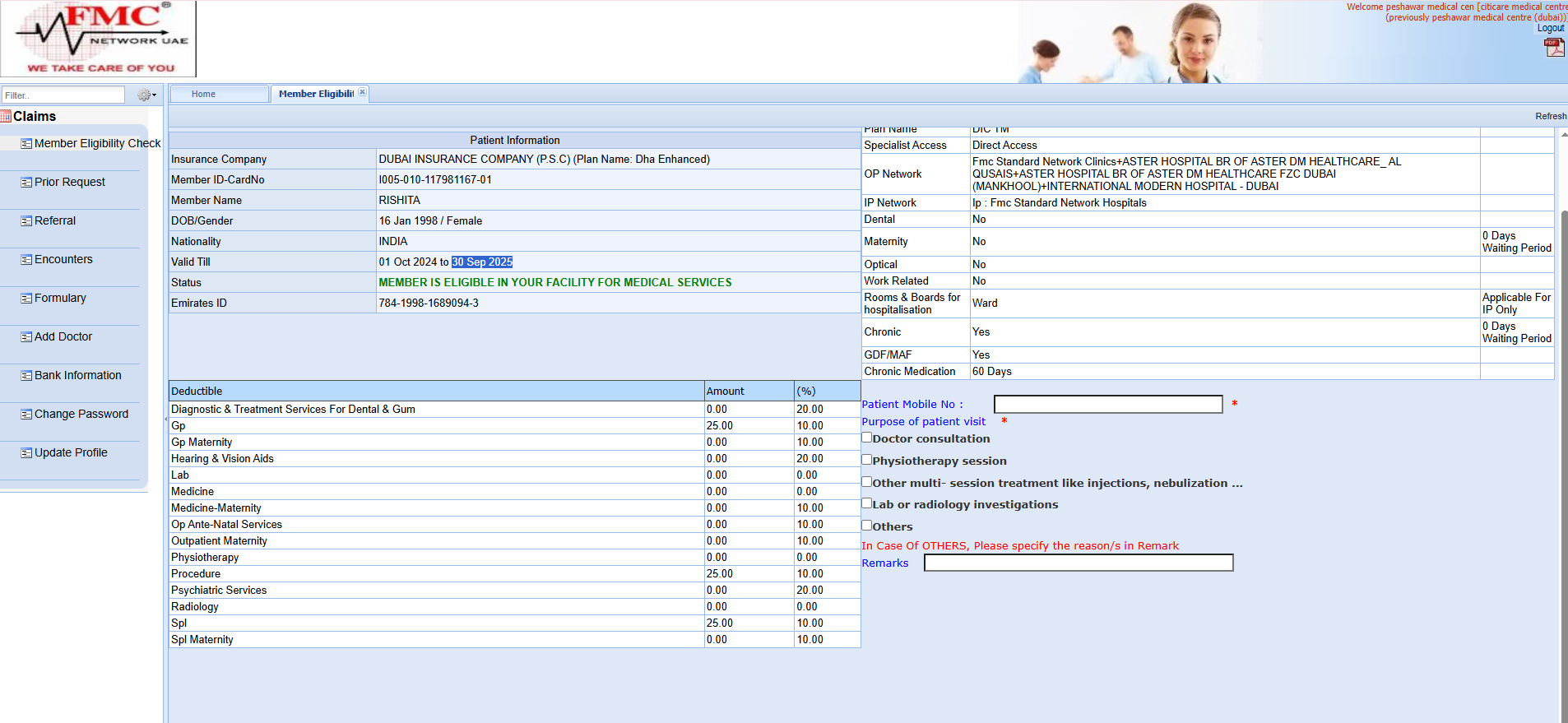Screen dimensions: 1568x723
Task: Switch to the Home tab
Action: tap(203, 94)
